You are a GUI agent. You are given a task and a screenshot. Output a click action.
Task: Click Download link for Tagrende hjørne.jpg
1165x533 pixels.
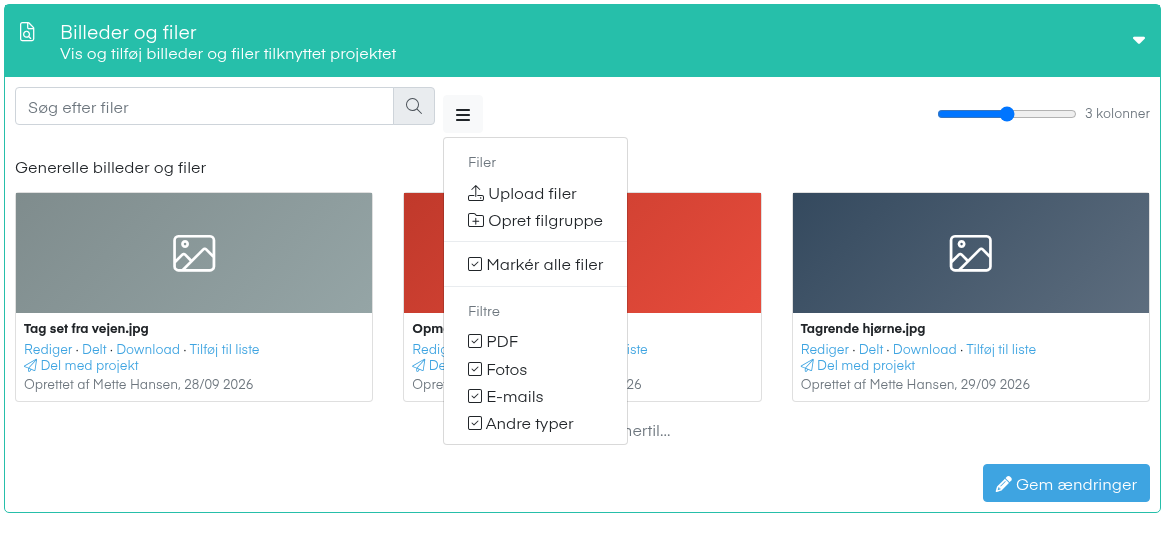pos(924,349)
